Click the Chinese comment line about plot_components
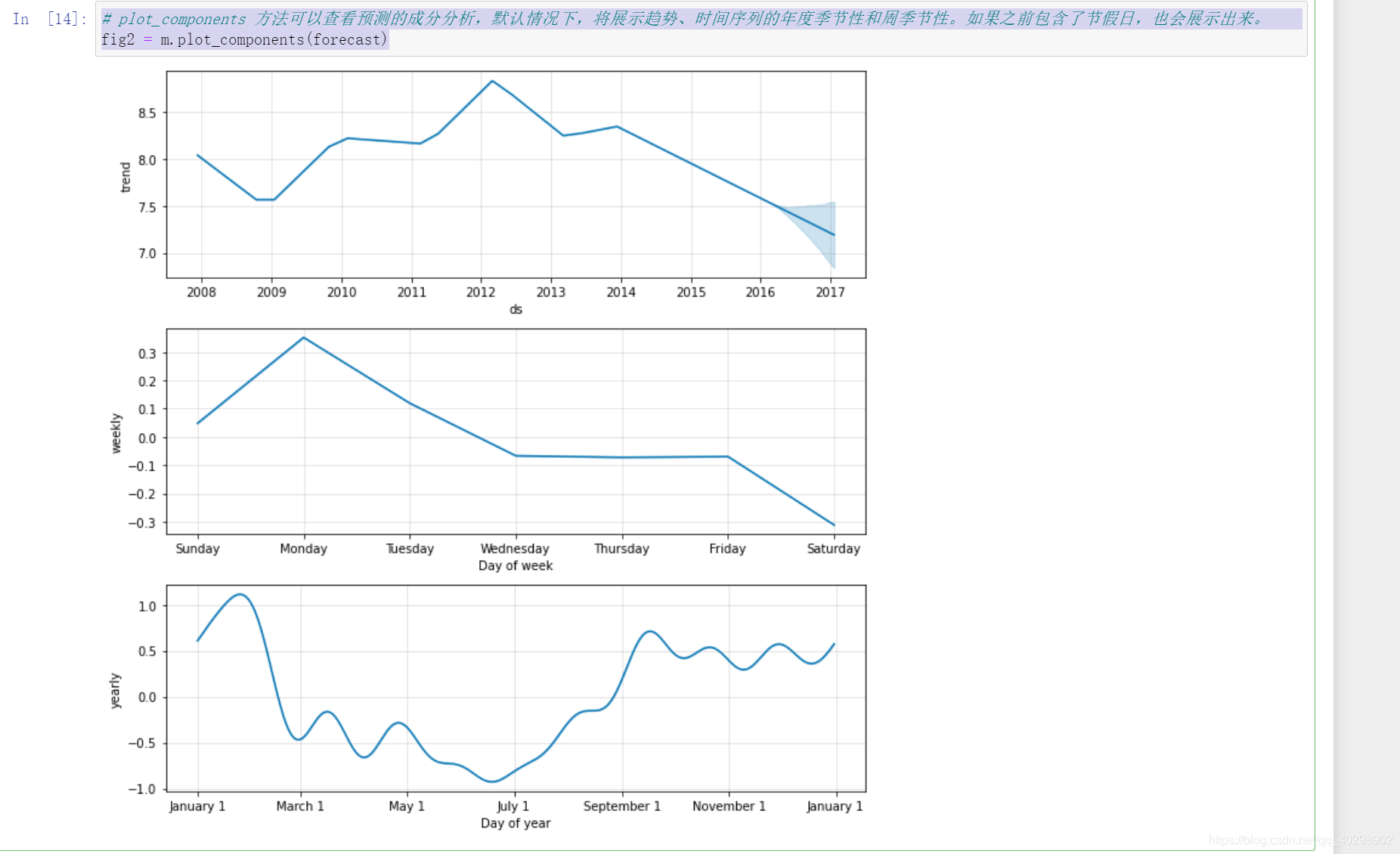This screenshot has width=1400, height=854. pyautogui.click(x=683, y=19)
